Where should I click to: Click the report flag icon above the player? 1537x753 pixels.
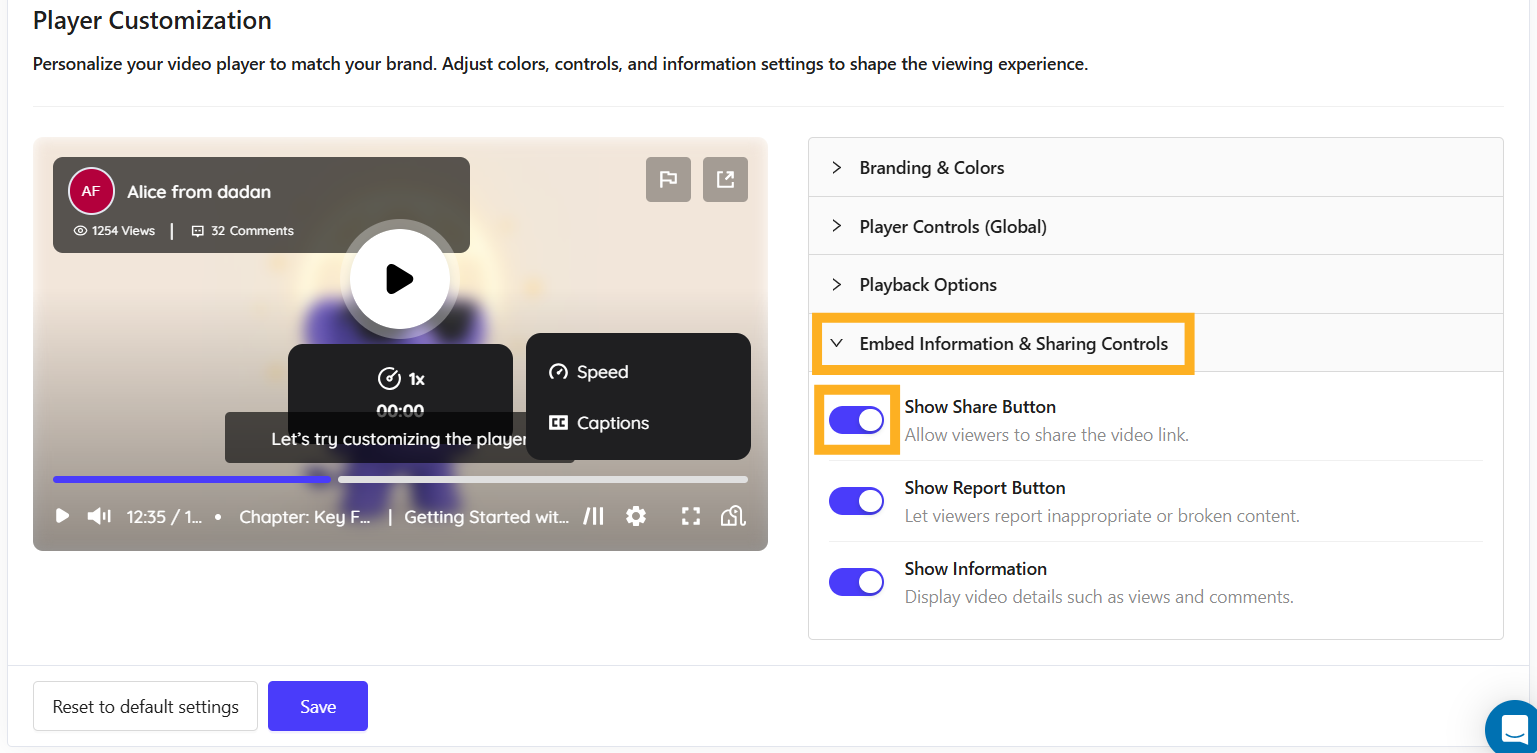(x=668, y=179)
